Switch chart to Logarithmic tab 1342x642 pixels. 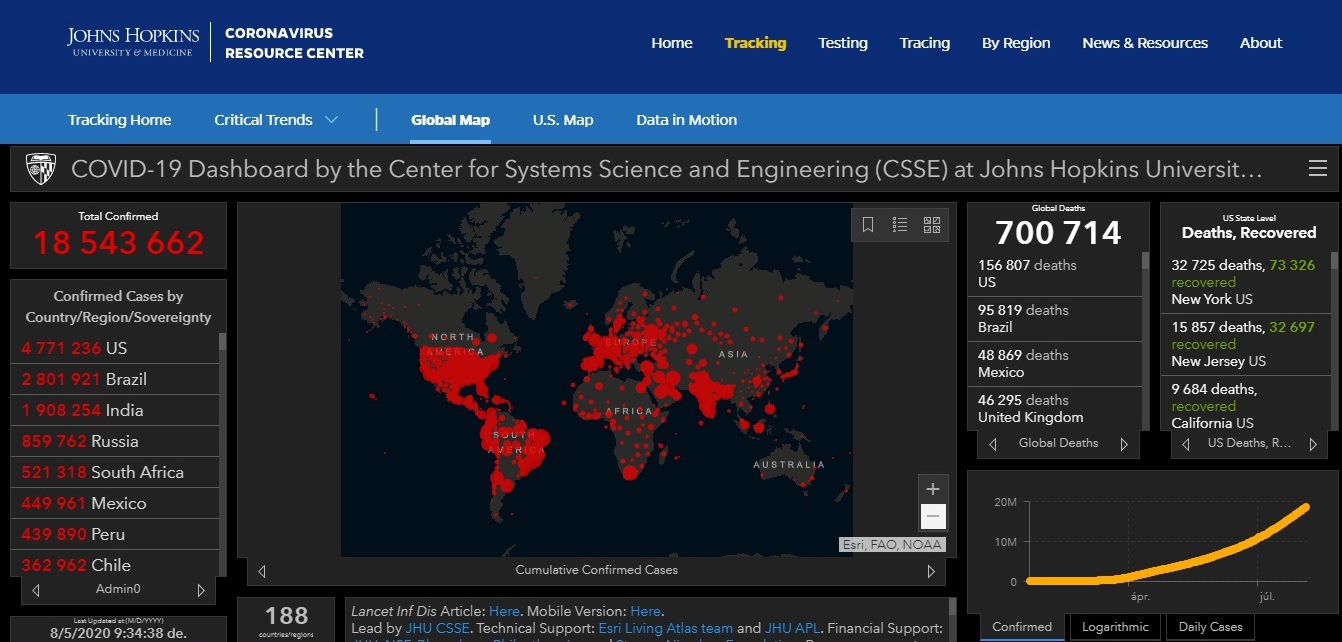1114,627
